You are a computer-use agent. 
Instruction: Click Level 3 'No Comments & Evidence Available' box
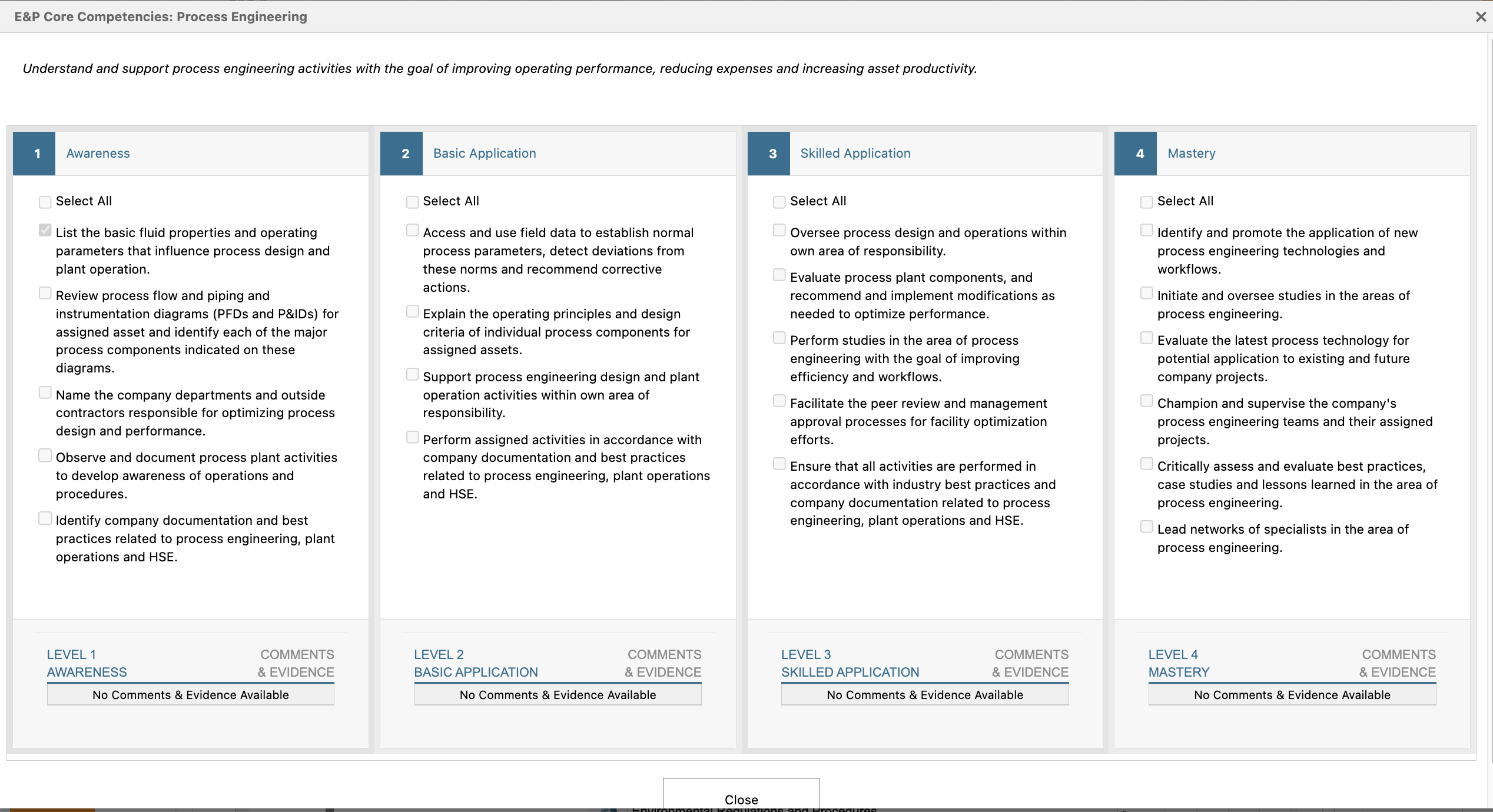(925, 695)
